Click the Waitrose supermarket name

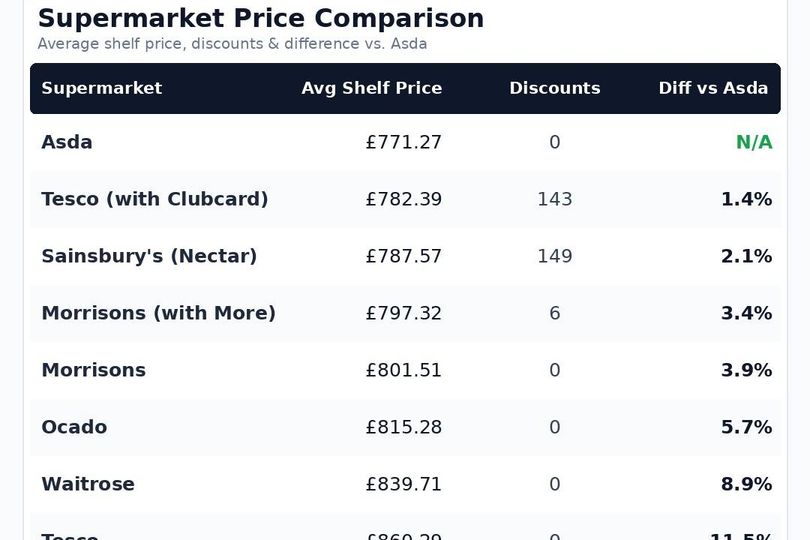click(x=88, y=484)
